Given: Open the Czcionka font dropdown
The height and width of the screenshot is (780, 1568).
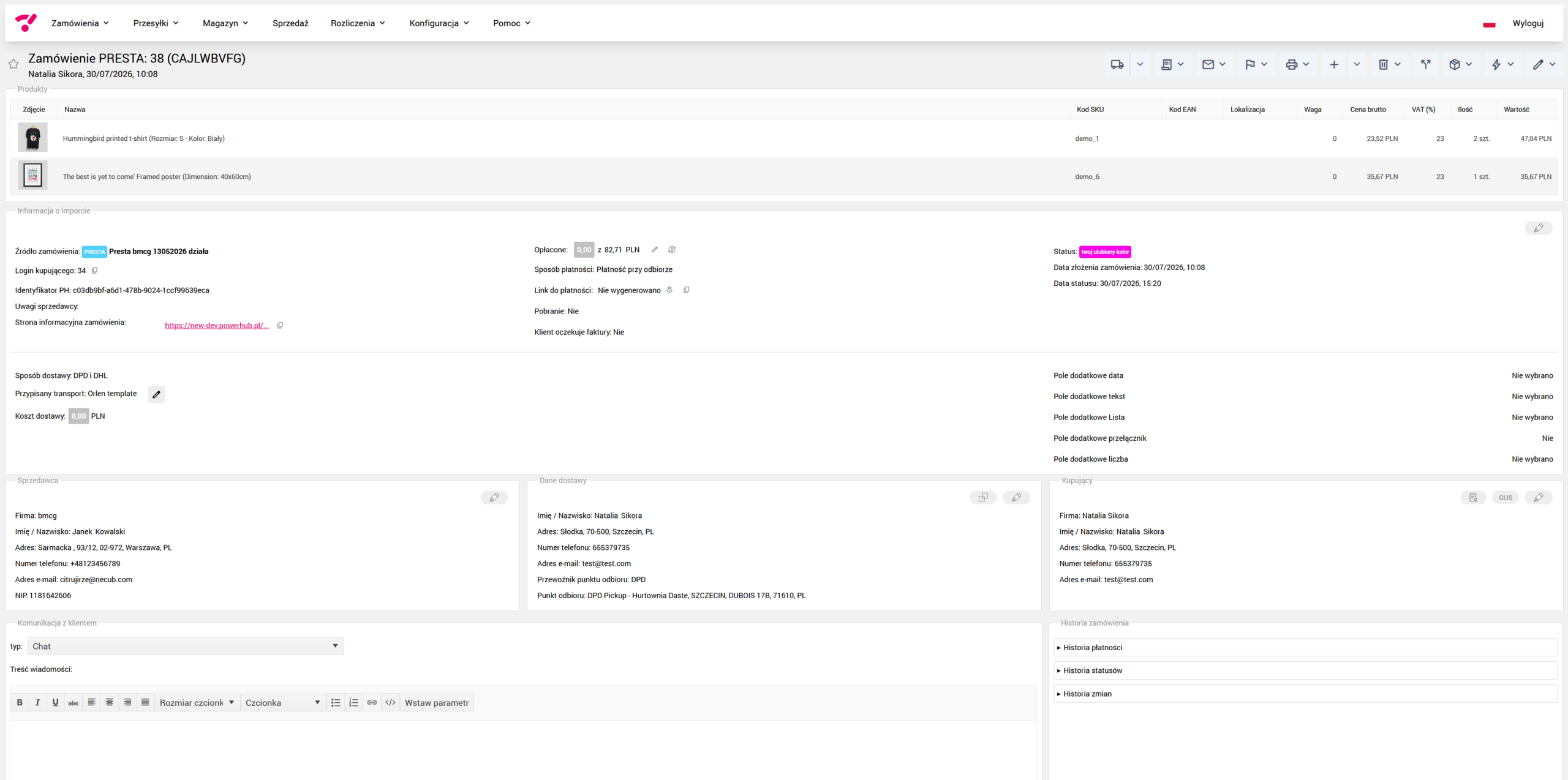Looking at the screenshot, I should point(283,703).
